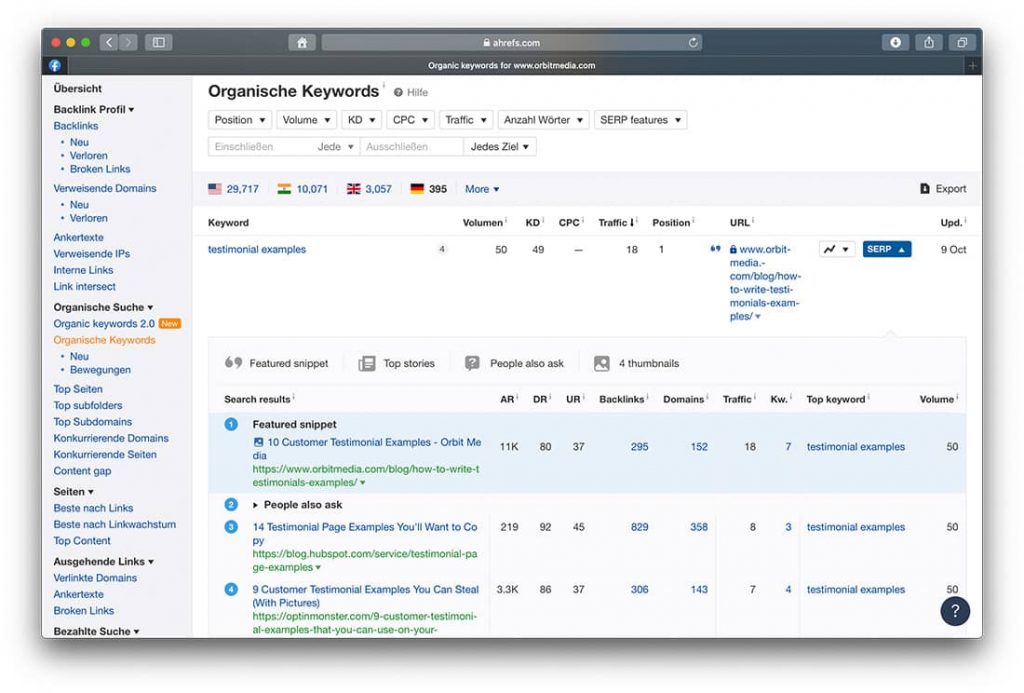
Task: Open Top Seiten in the sidebar
Action: pos(78,389)
